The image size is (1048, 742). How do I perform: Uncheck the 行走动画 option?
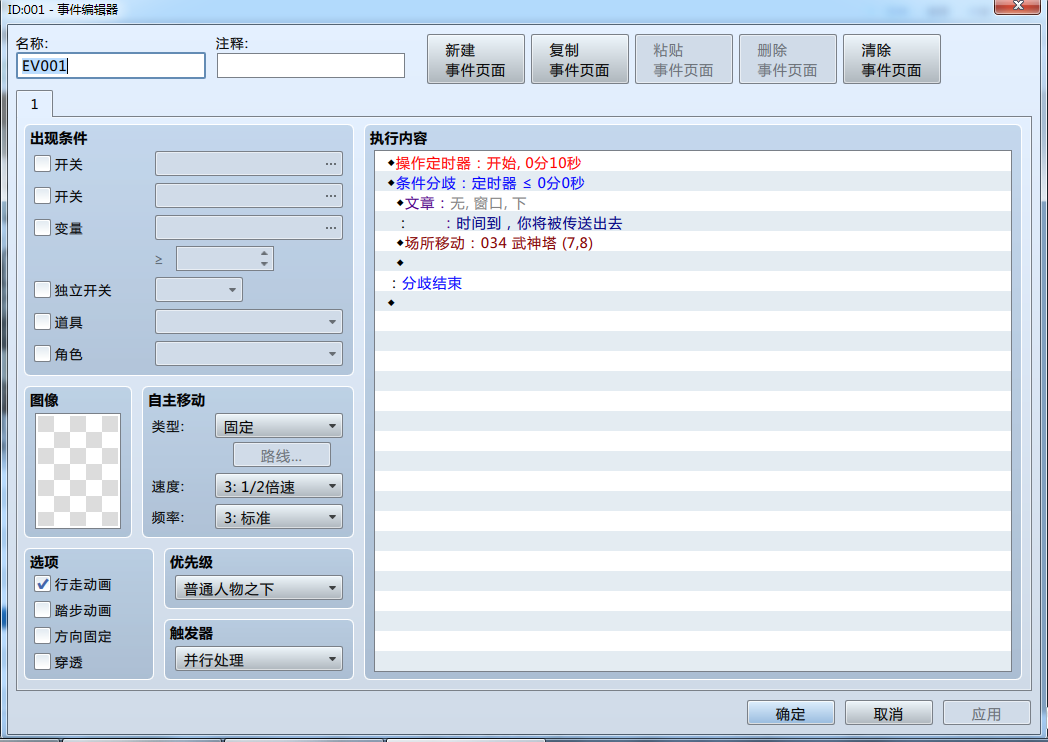pyautogui.click(x=42, y=584)
